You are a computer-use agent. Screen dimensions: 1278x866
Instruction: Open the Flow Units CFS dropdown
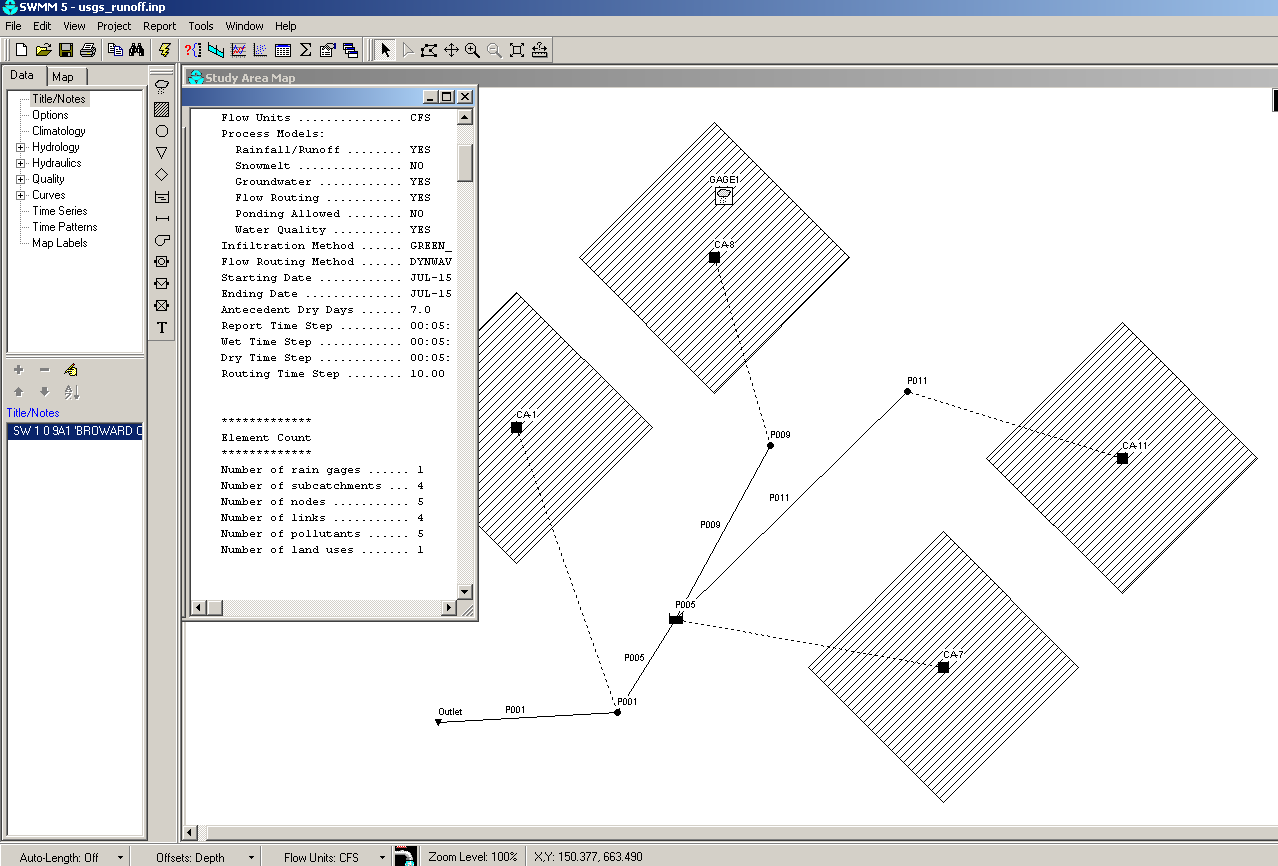(382, 858)
